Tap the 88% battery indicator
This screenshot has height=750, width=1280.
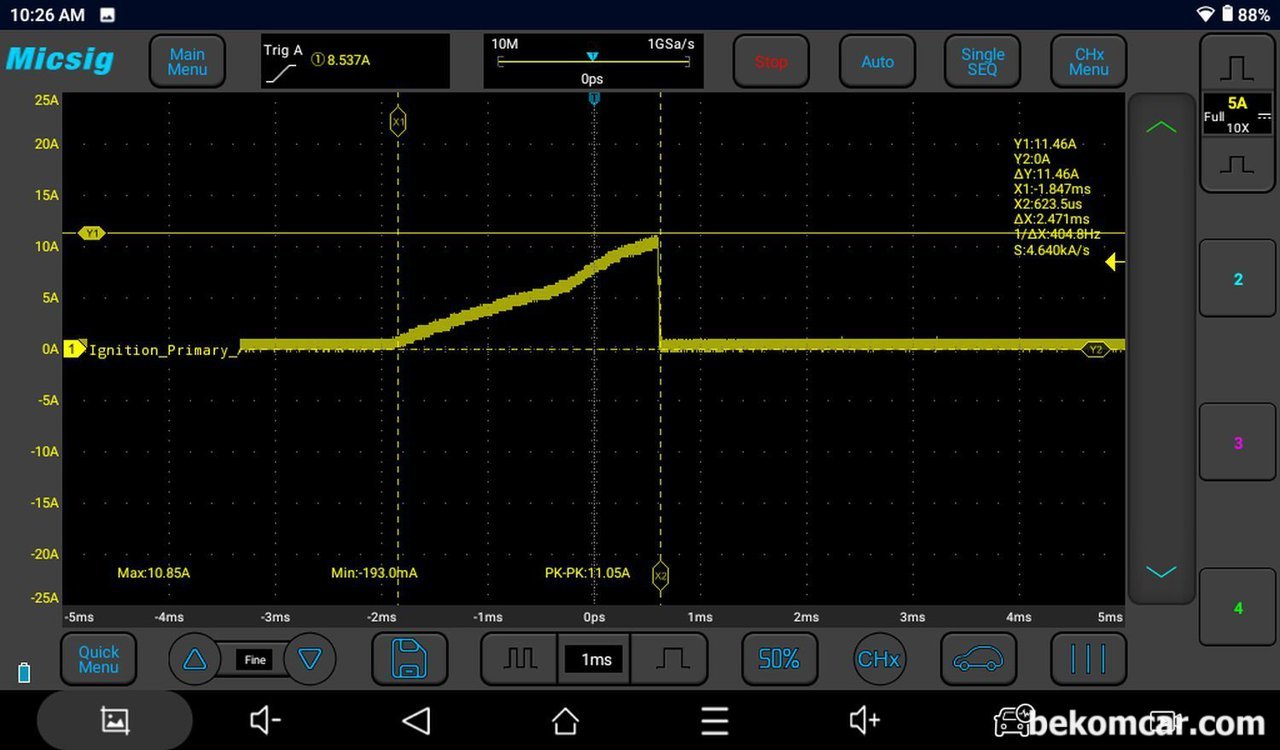pos(1246,14)
